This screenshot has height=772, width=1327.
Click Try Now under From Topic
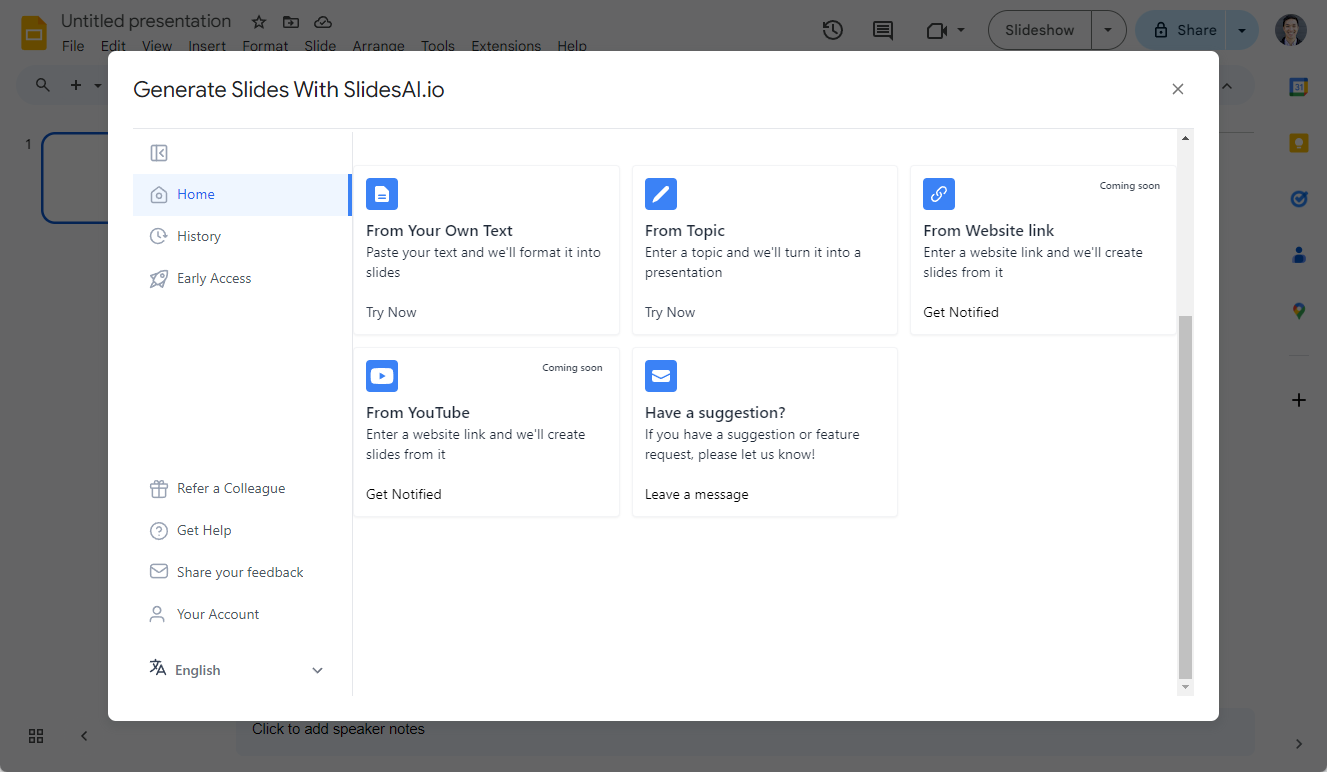click(670, 313)
